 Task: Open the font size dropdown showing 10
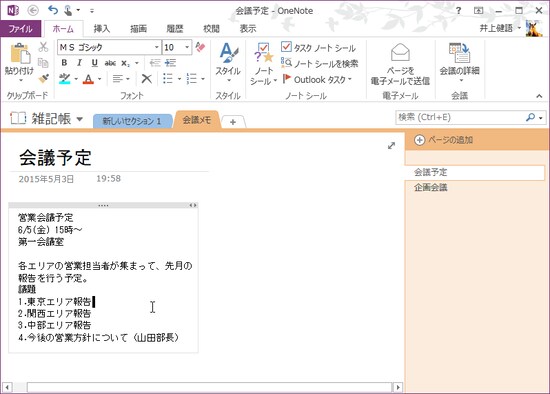click(187, 47)
